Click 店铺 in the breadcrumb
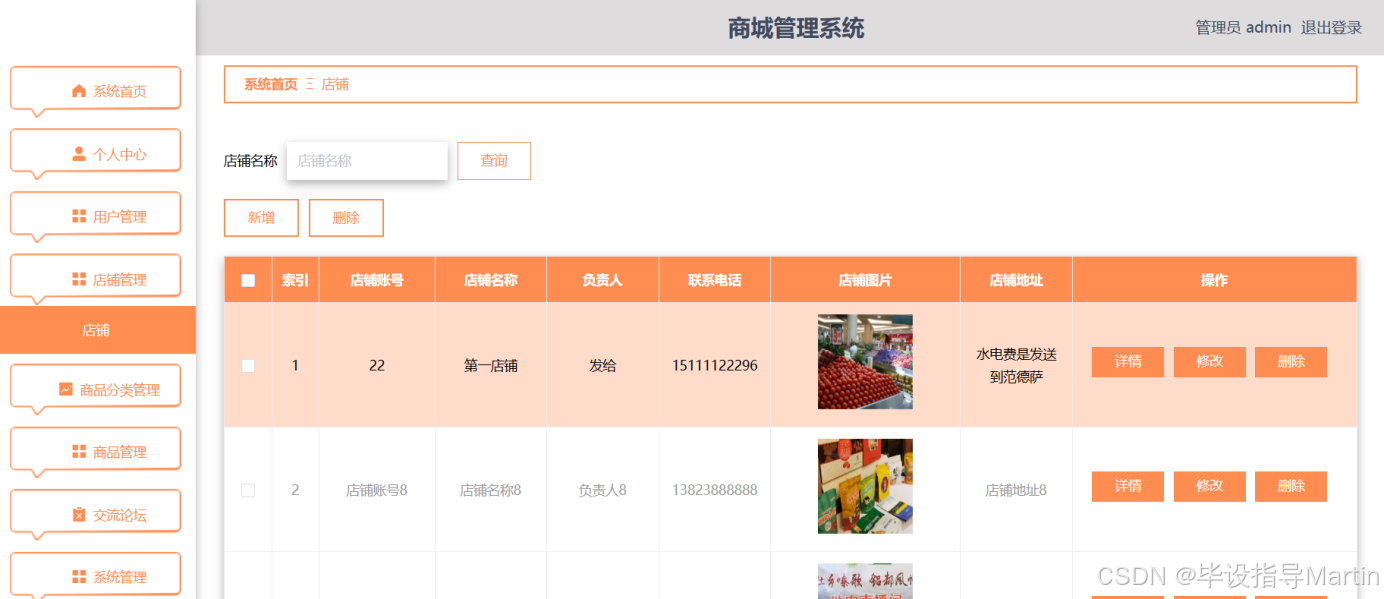The height and width of the screenshot is (599, 1384). tap(335, 84)
